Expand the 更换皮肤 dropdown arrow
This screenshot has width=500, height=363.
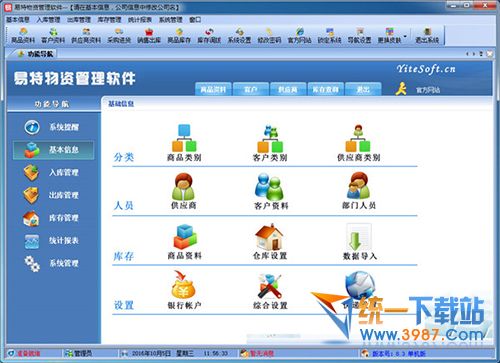(x=405, y=36)
